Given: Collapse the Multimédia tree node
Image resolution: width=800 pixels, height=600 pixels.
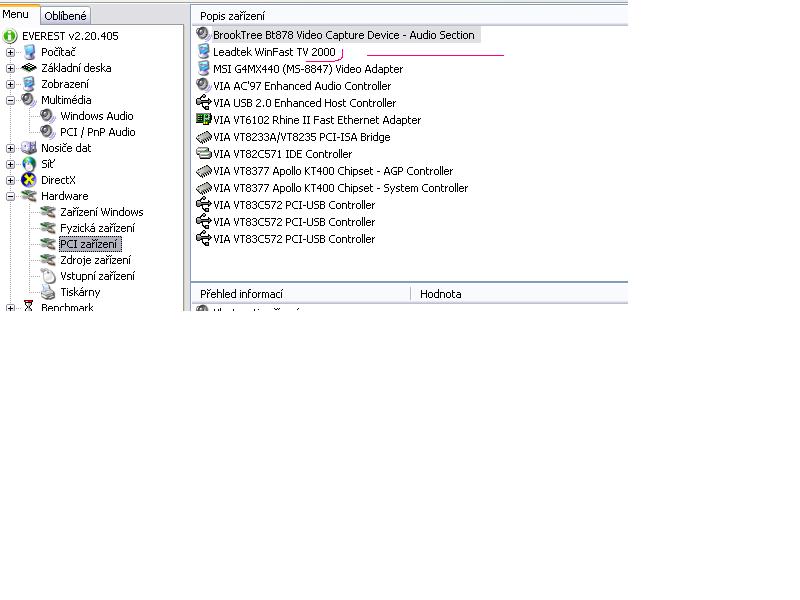Looking at the screenshot, I should tap(10, 100).
